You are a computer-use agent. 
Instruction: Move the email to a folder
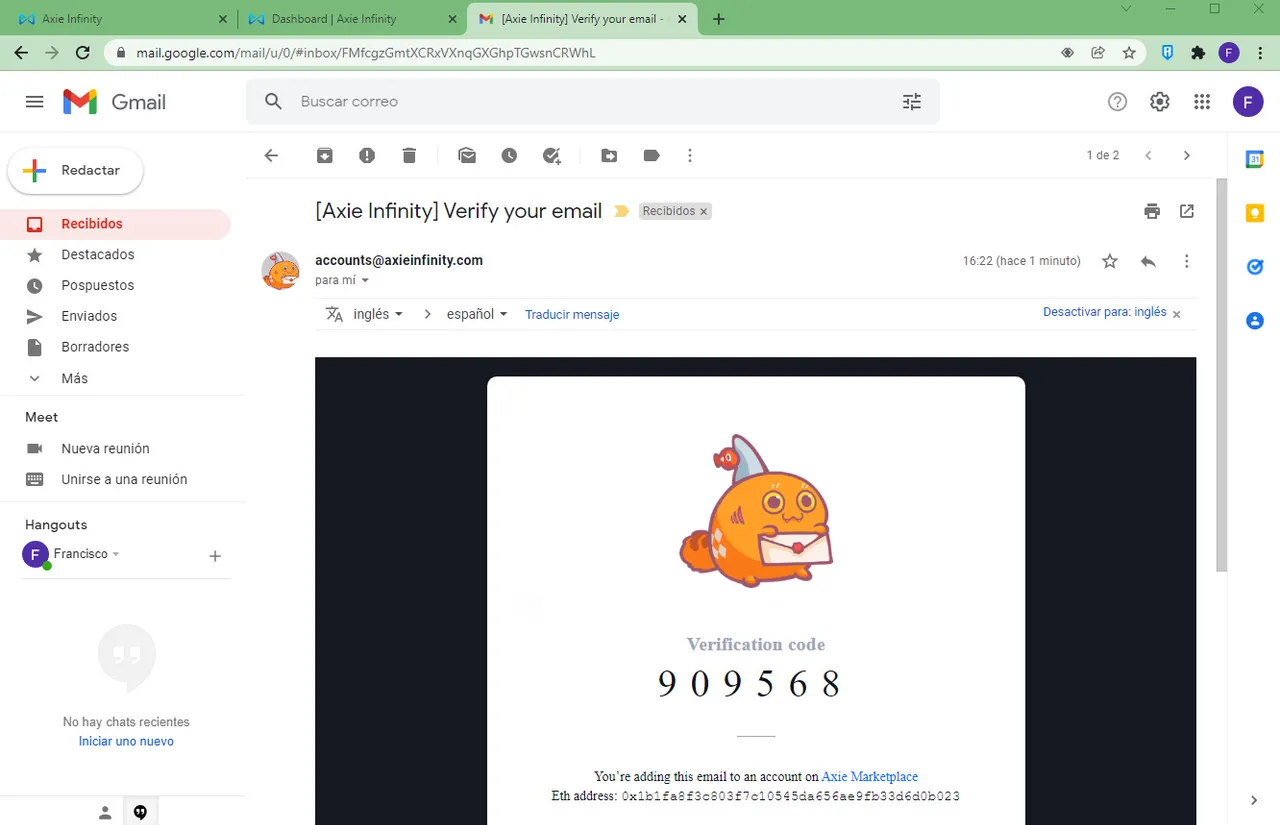coord(609,155)
